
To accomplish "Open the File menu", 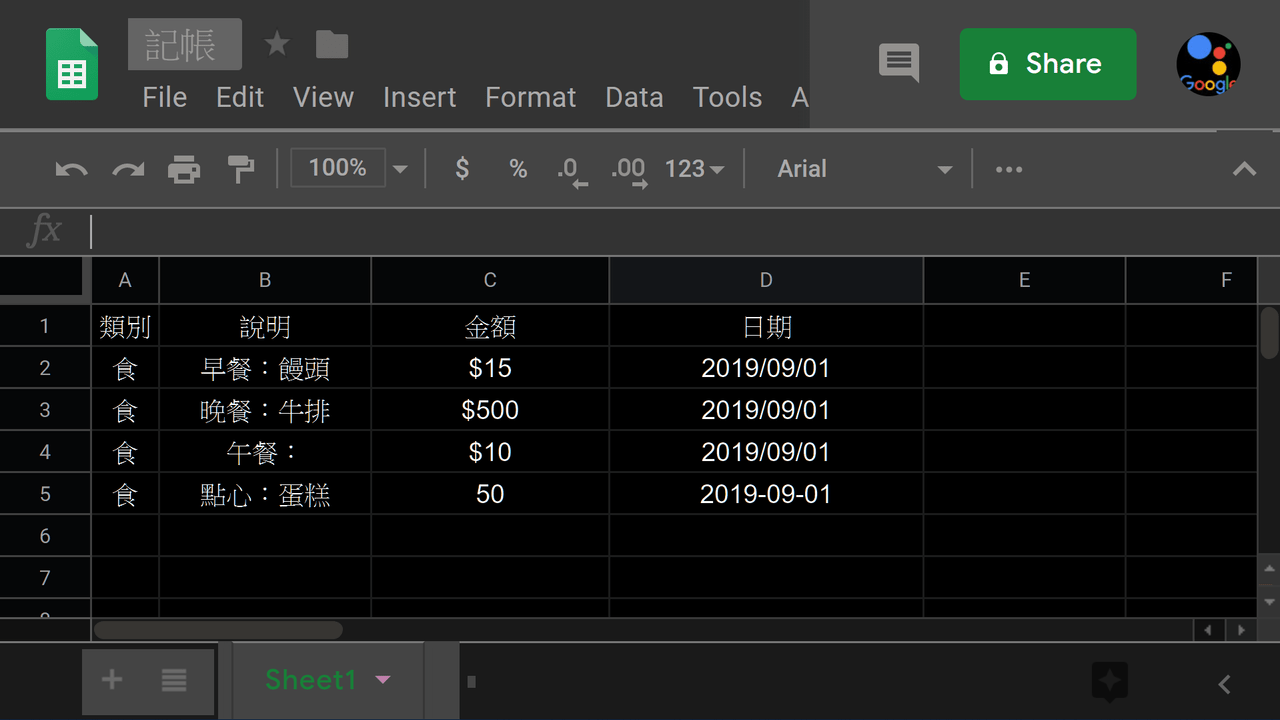I will point(164,97).
